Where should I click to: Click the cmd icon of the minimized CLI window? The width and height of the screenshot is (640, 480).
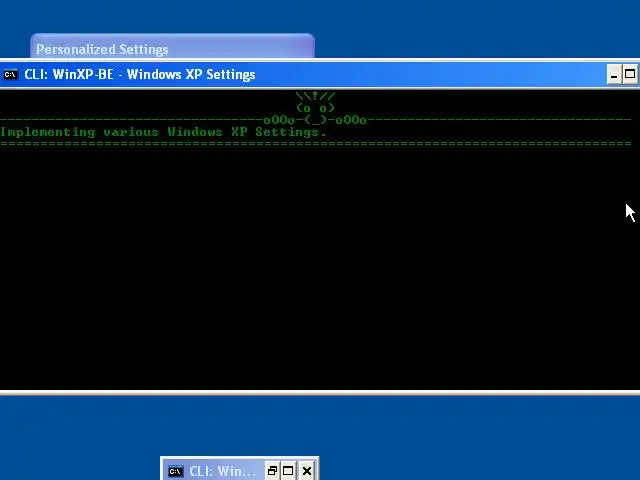[176, 471]
